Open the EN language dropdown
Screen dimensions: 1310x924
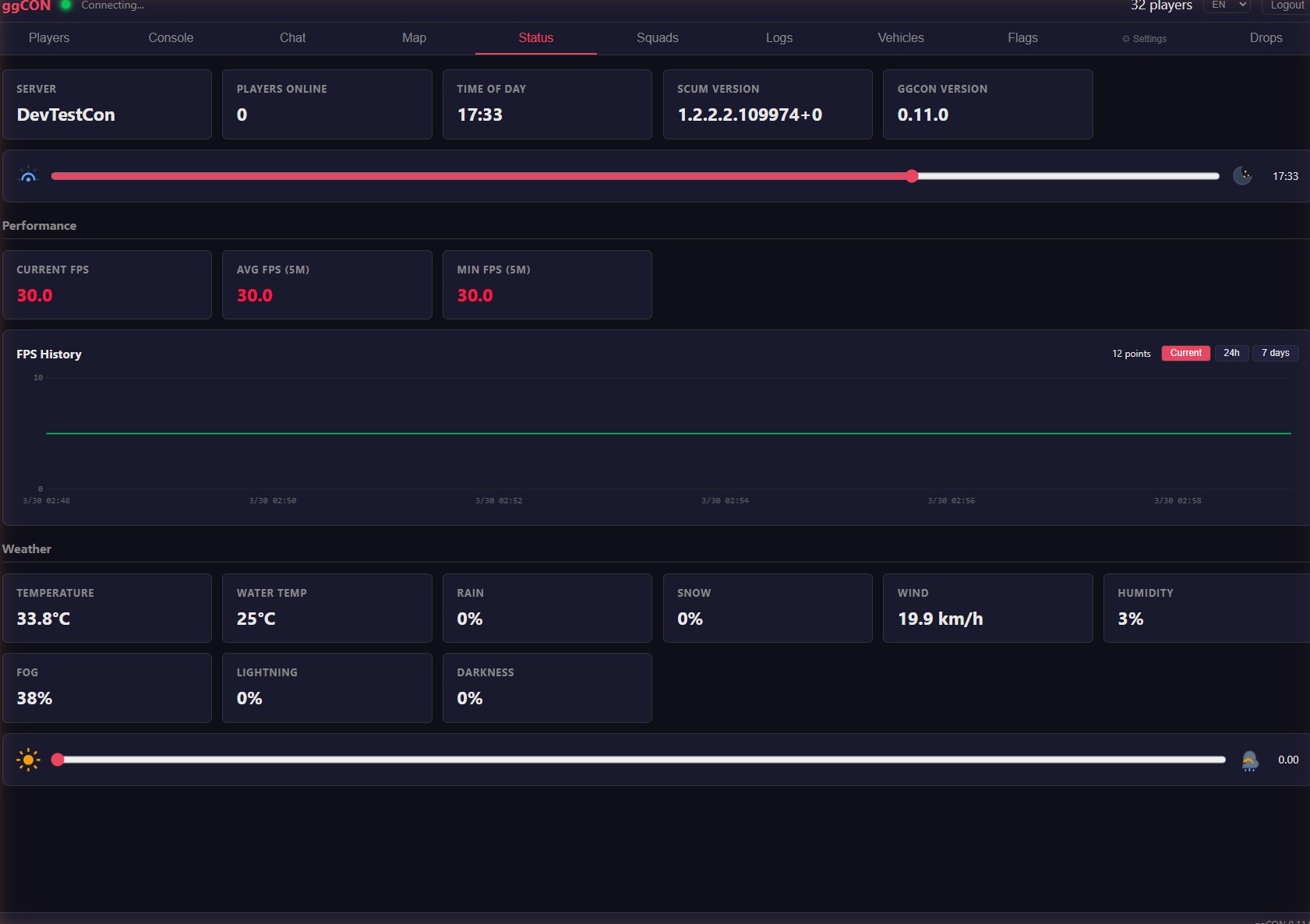point(1227,5)
